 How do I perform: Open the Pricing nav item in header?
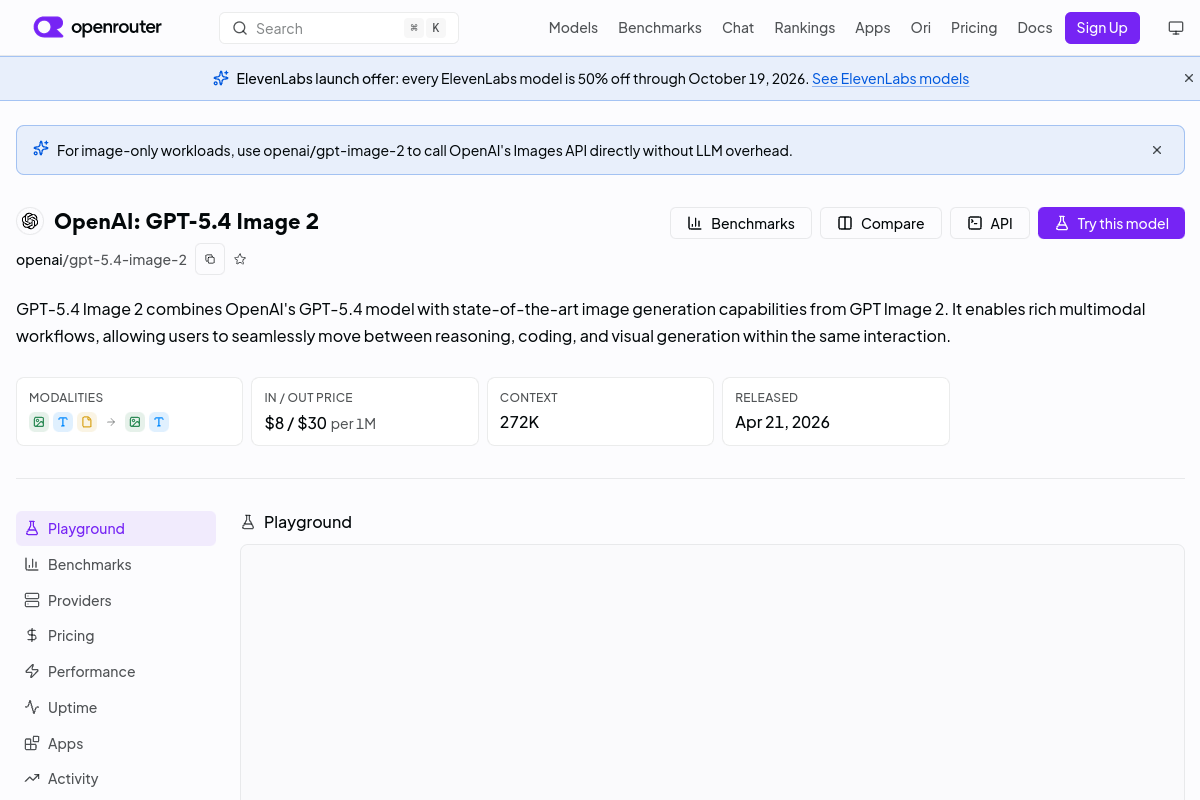click(974, 28)
